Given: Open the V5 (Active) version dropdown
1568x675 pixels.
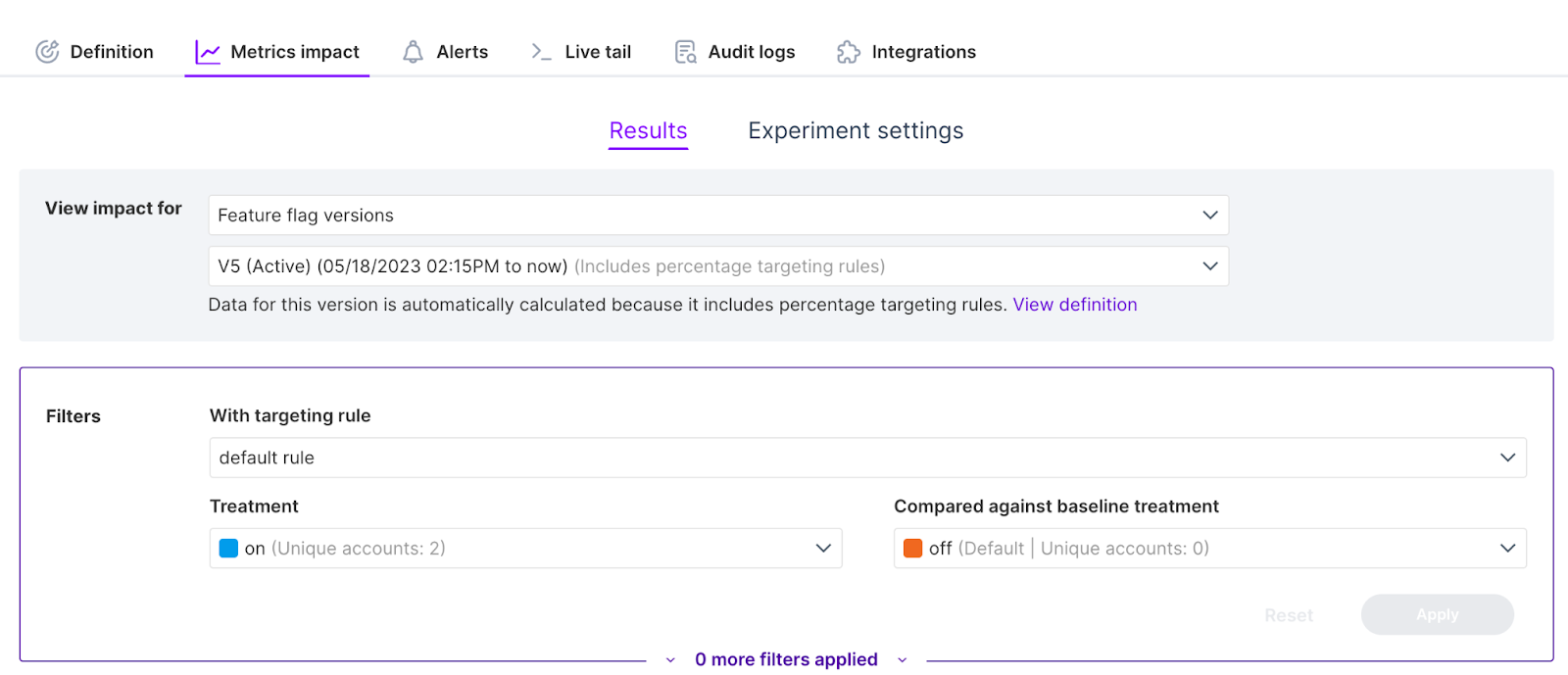Looking at the screenshot, I should [x=717, y=266].
